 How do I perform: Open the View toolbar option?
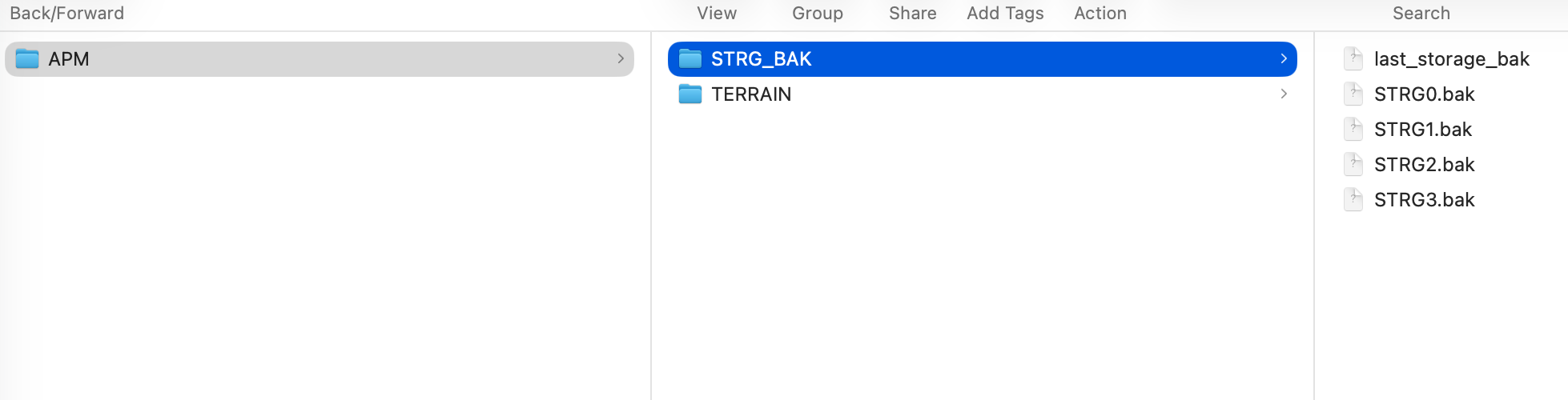[x=717, y=14]
